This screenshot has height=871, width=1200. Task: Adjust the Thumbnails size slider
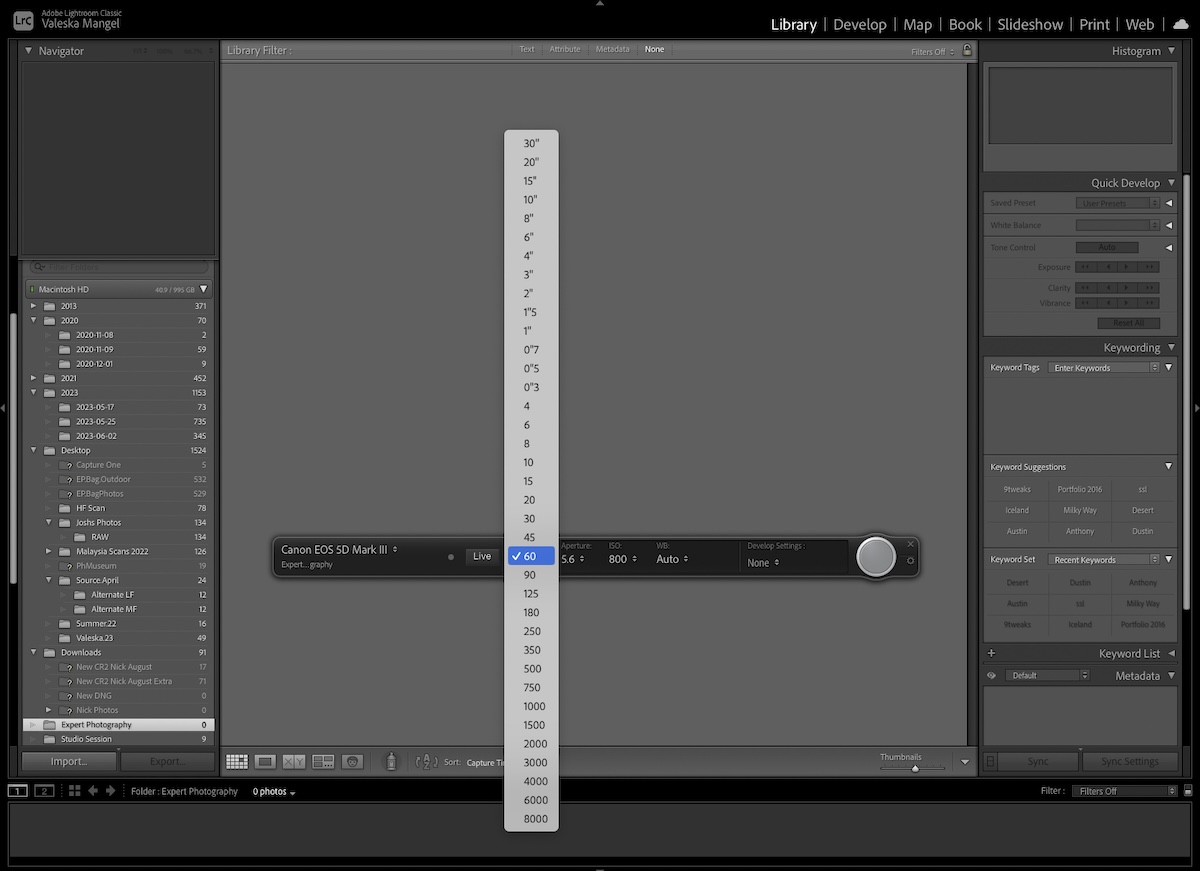pos(916,769)
